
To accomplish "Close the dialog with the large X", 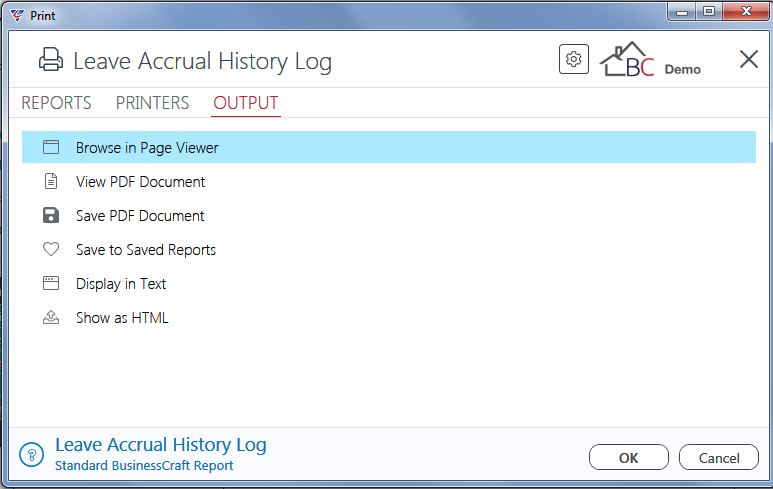I will coord(749,59).
